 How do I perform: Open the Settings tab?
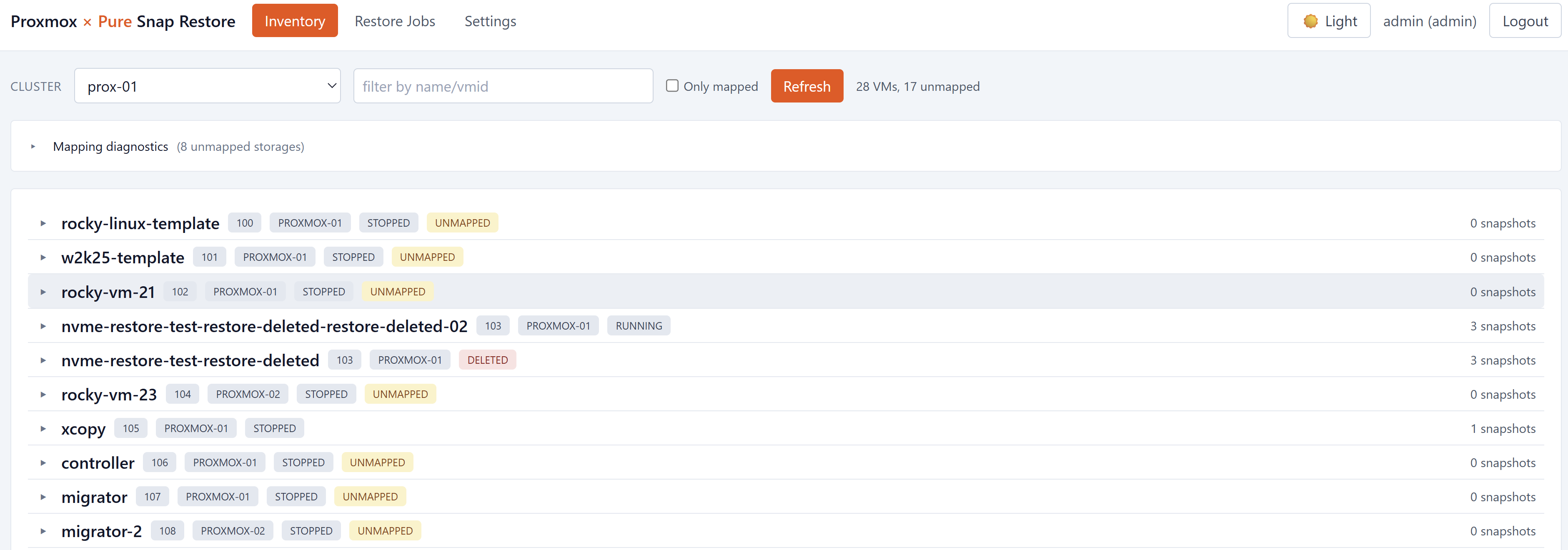[489, 20]
